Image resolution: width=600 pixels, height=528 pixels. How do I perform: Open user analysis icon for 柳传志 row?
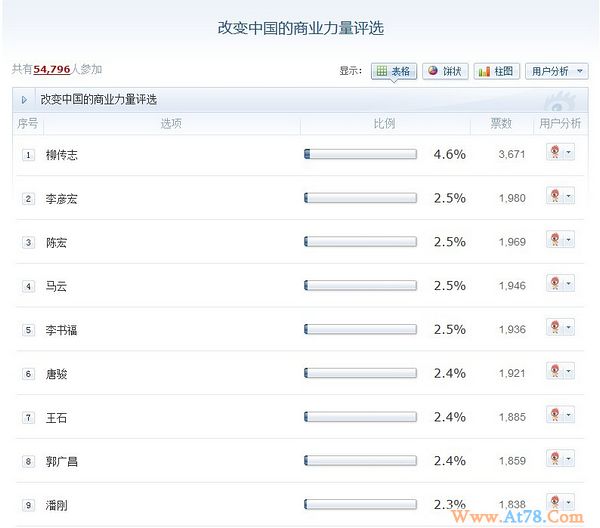(x=554, y=152)
